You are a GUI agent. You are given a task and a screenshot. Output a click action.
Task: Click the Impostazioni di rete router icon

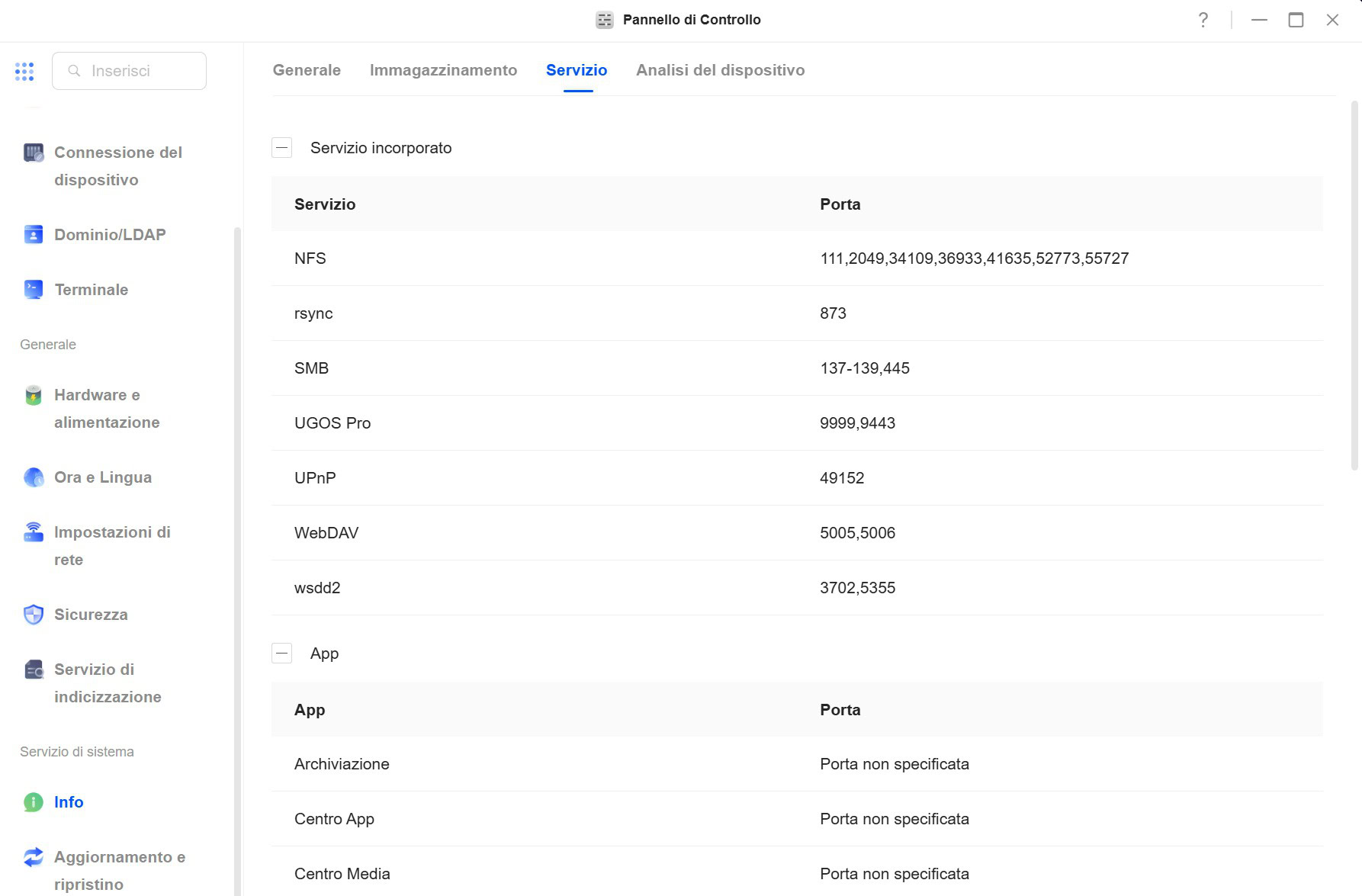(x=34, y=532)
